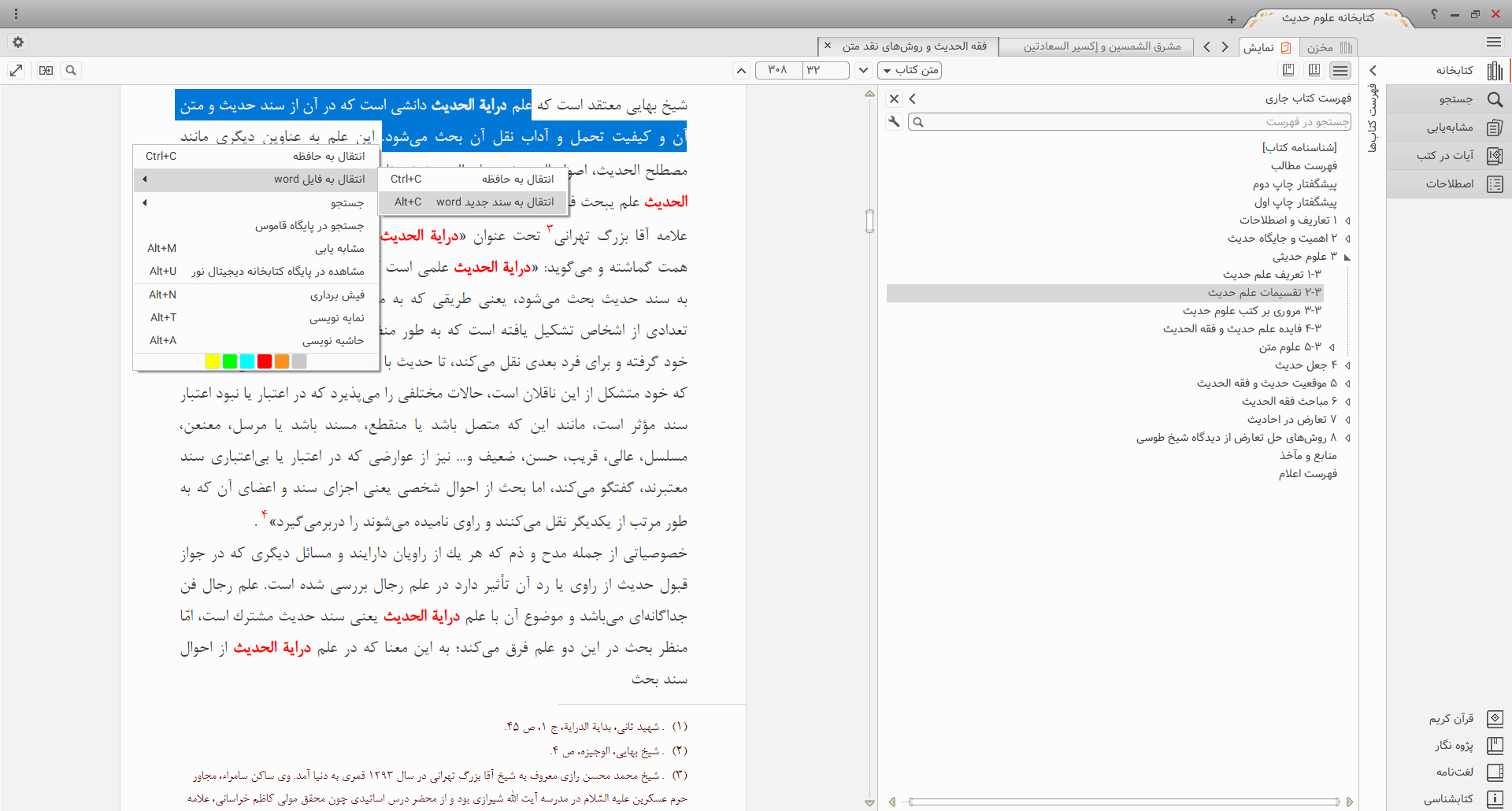Select ۳-۱ تعریف علم حدیث in the index
1512x811 pixels.
point(1272,275)
